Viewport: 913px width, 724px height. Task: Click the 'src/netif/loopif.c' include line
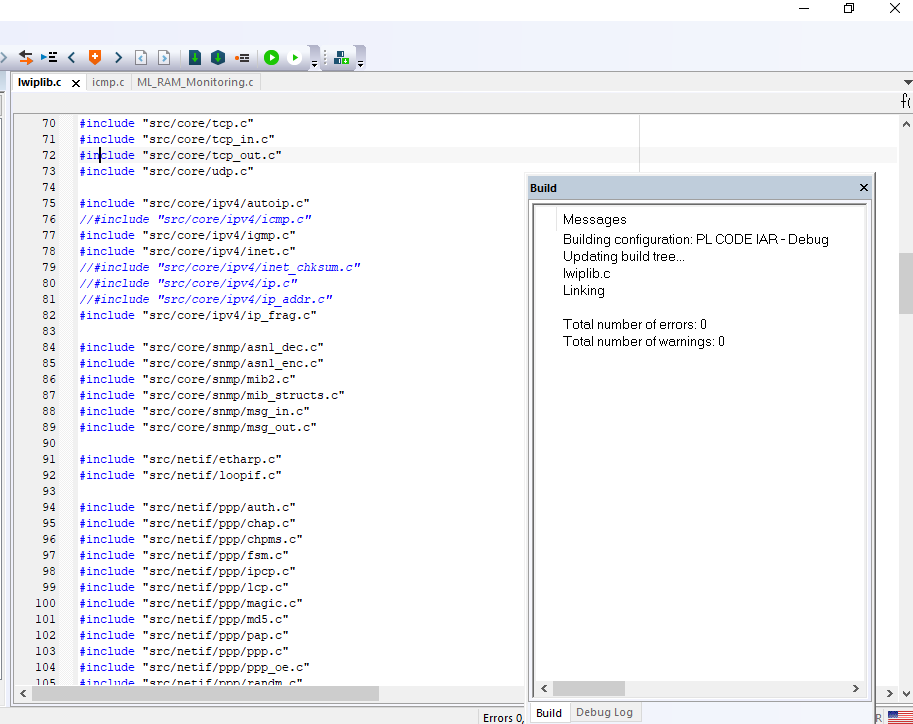(x=181, y=475)
